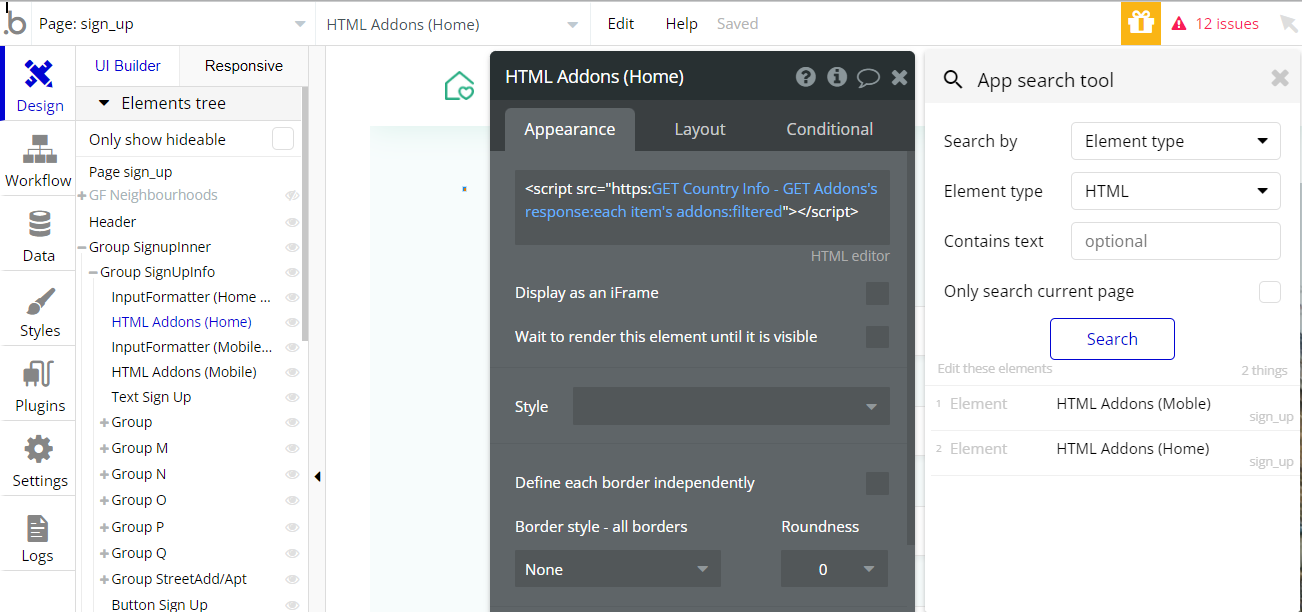Image resolution: width=1302 pixels, height=612 pixels.
Task: Open the Roundness value dropdown
Action: point(834,569)
